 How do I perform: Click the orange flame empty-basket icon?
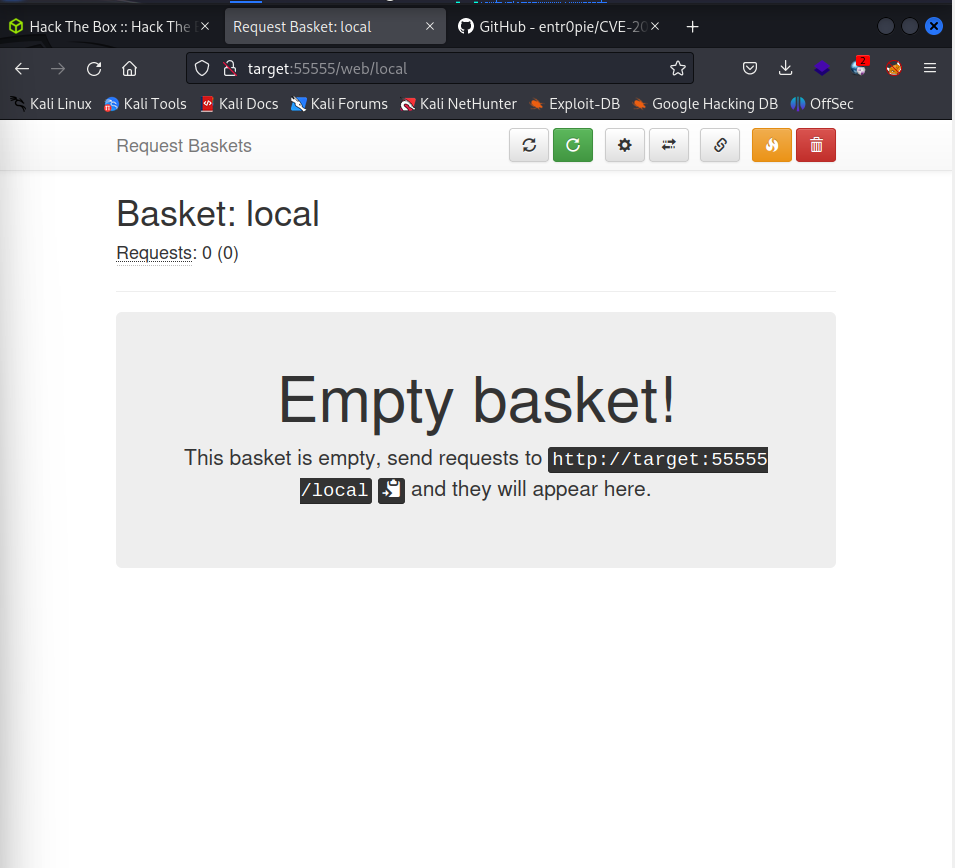click(x=771, y=145)
